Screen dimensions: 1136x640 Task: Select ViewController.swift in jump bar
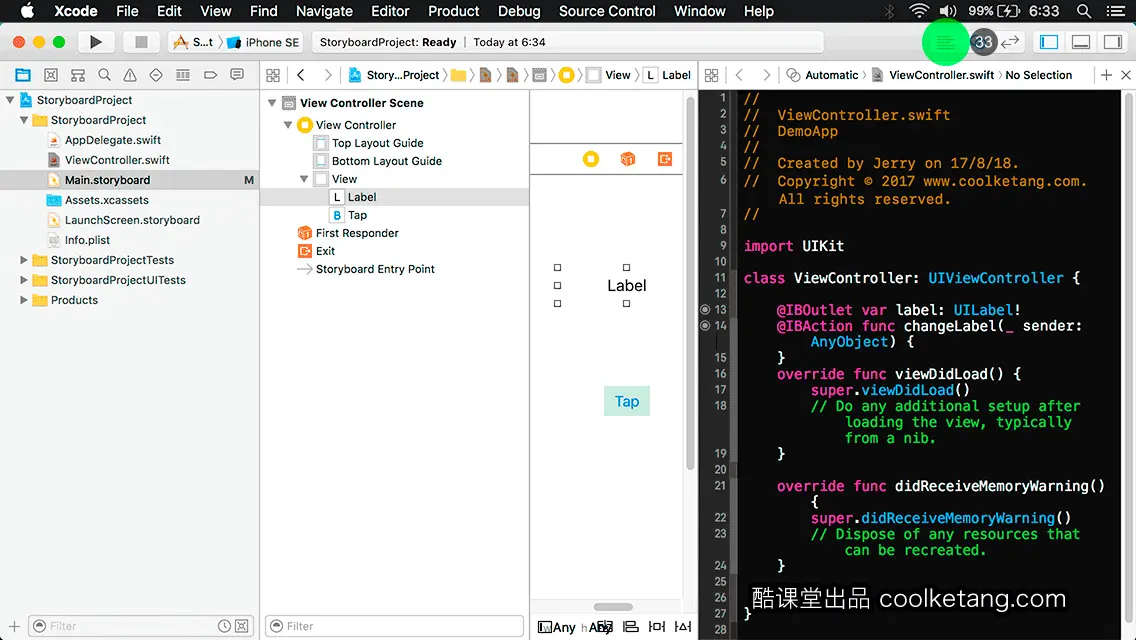coord(933,75)
